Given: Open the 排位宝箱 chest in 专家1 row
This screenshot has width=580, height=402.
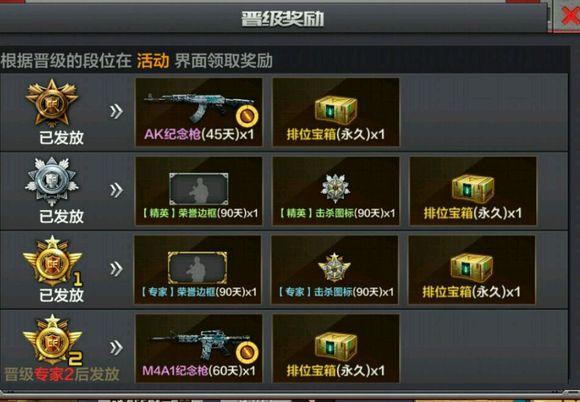Looking at the screenshot, I should pos(472,268).
